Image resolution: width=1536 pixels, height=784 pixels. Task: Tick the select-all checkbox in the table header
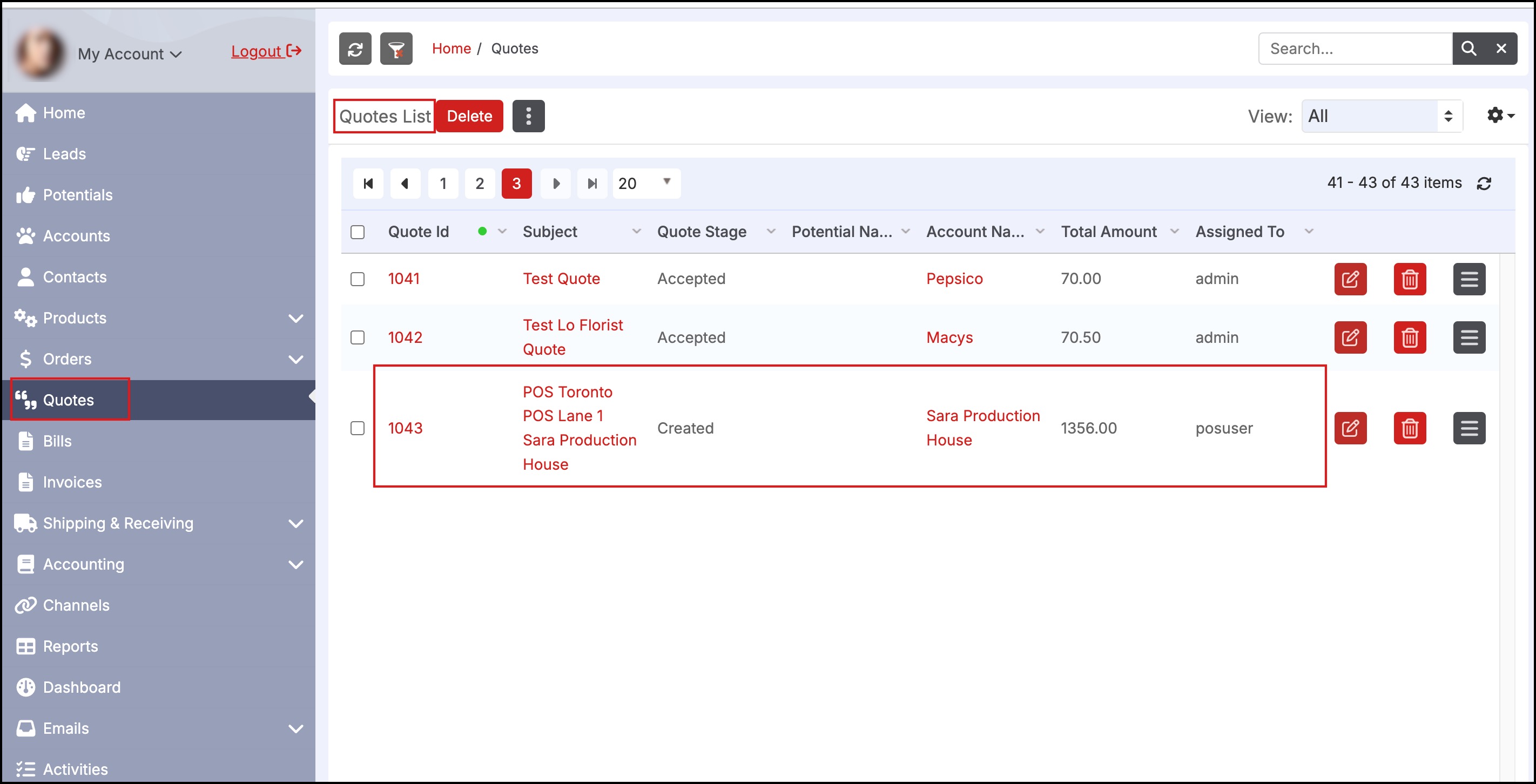click(x=357, y=232)
